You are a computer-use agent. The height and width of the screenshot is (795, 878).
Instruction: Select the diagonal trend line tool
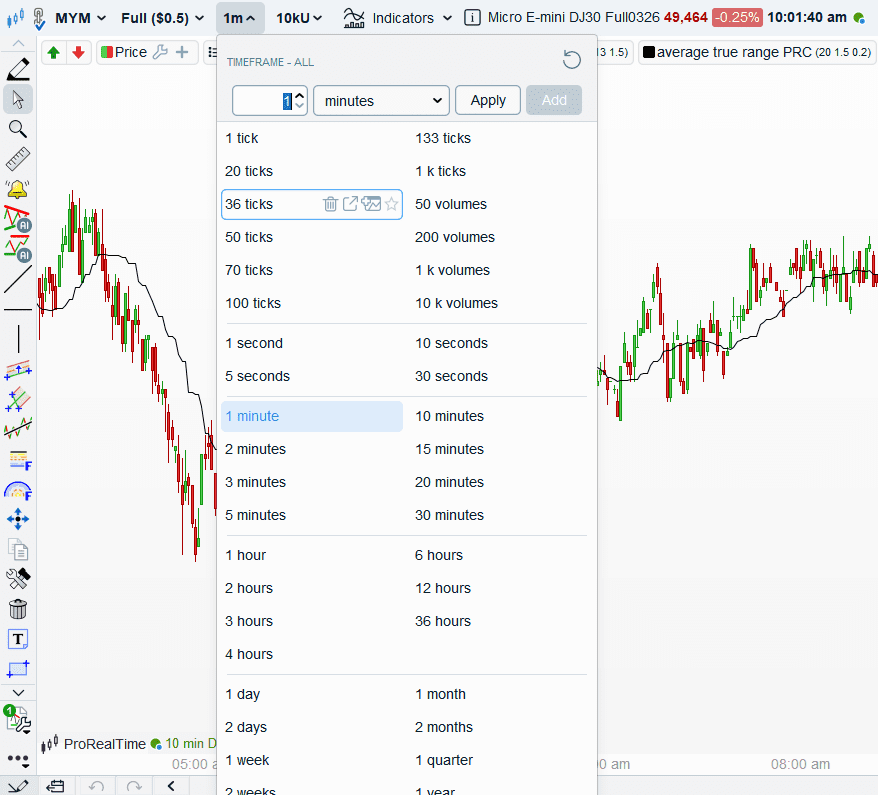coord(18,279)
